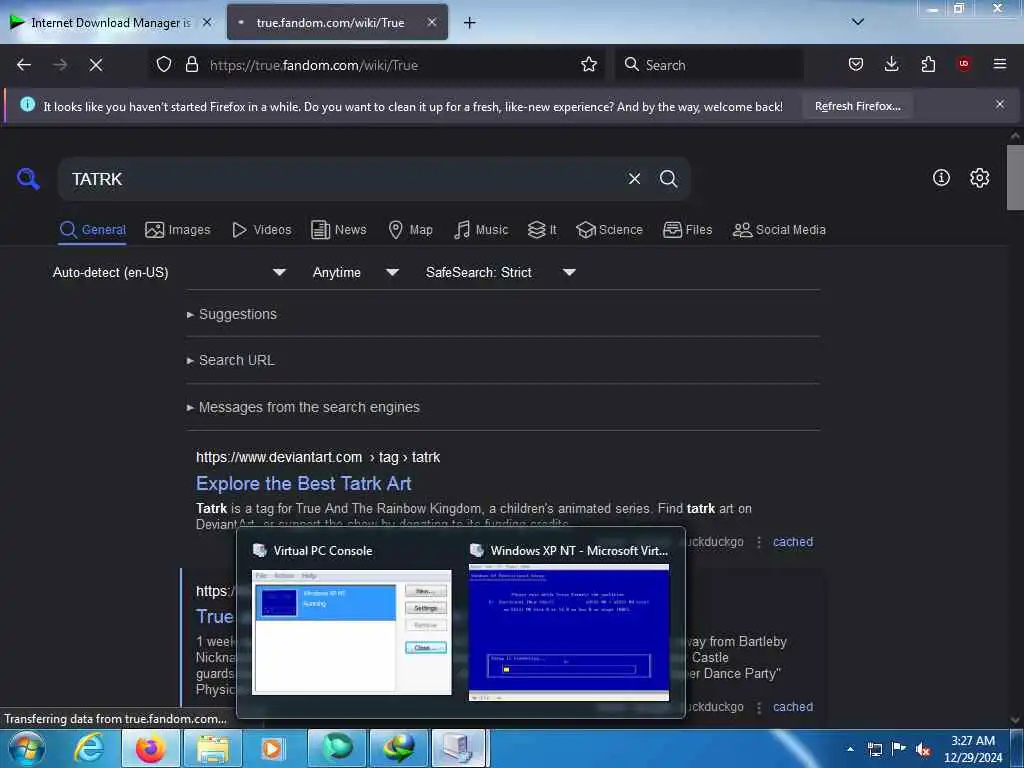Open cached link of the second result
The width and height of the screenshot is (1024, 768).
(793, 707)
